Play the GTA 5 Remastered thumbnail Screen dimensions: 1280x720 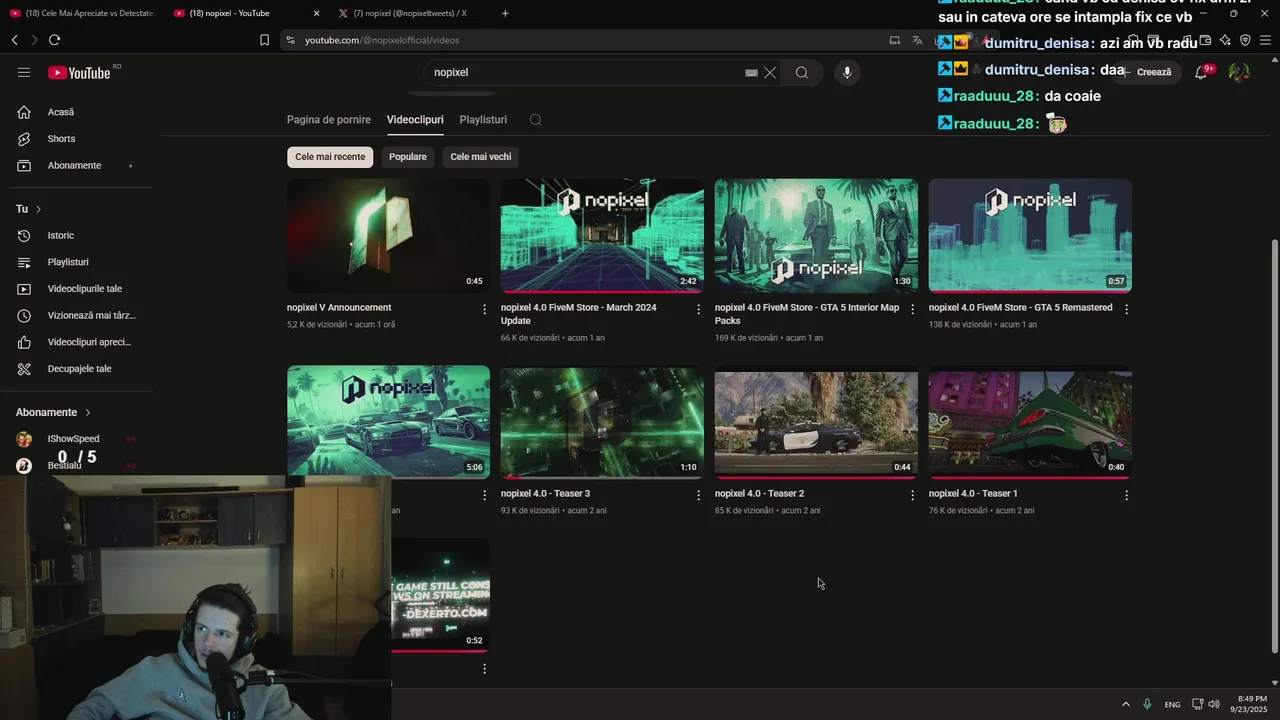1030,235
